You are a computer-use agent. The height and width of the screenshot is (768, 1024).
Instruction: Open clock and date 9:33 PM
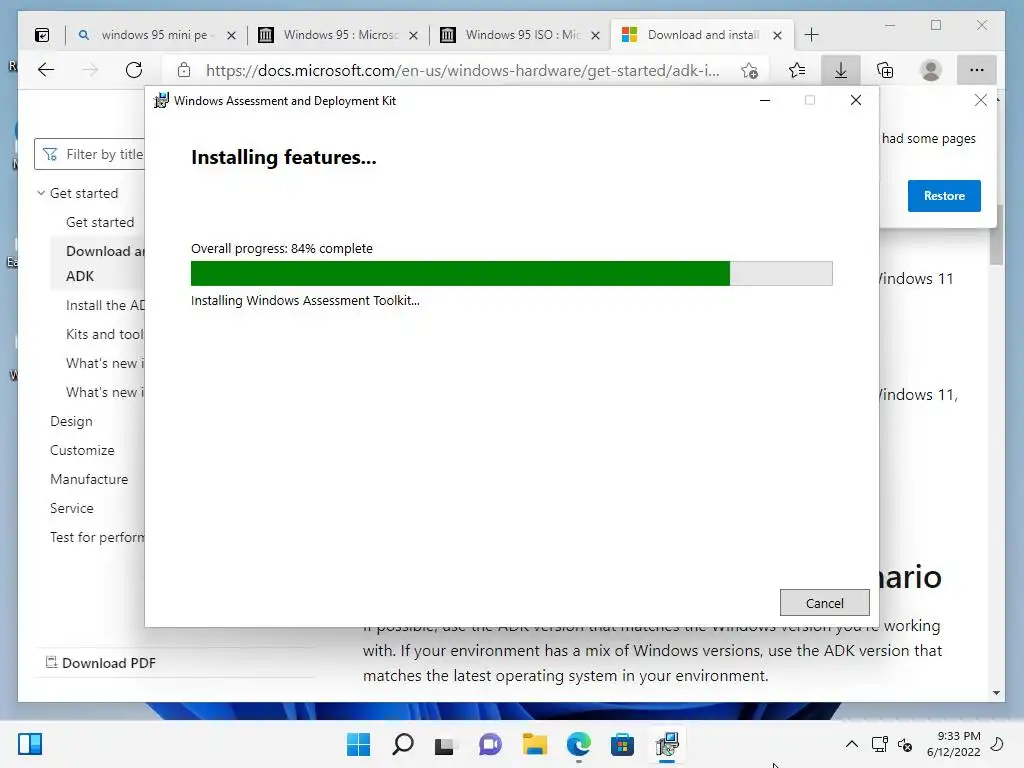tap(953, 744)
